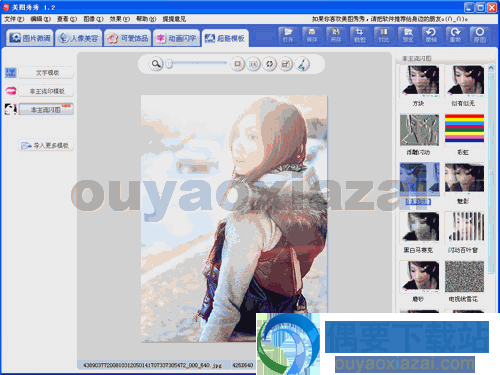Click the 对比 (Compare) toolbar icon

[x=384, y=35]
